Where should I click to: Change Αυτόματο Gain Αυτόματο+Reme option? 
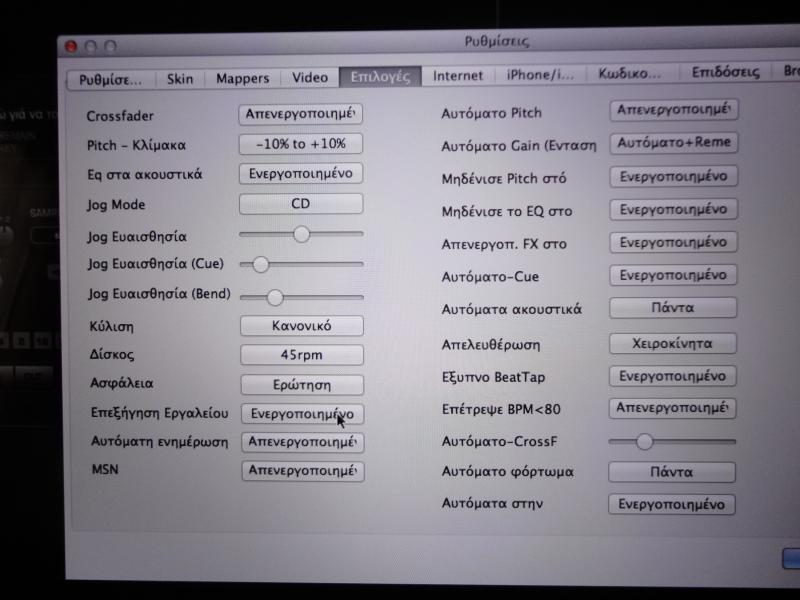pos(673,143)
